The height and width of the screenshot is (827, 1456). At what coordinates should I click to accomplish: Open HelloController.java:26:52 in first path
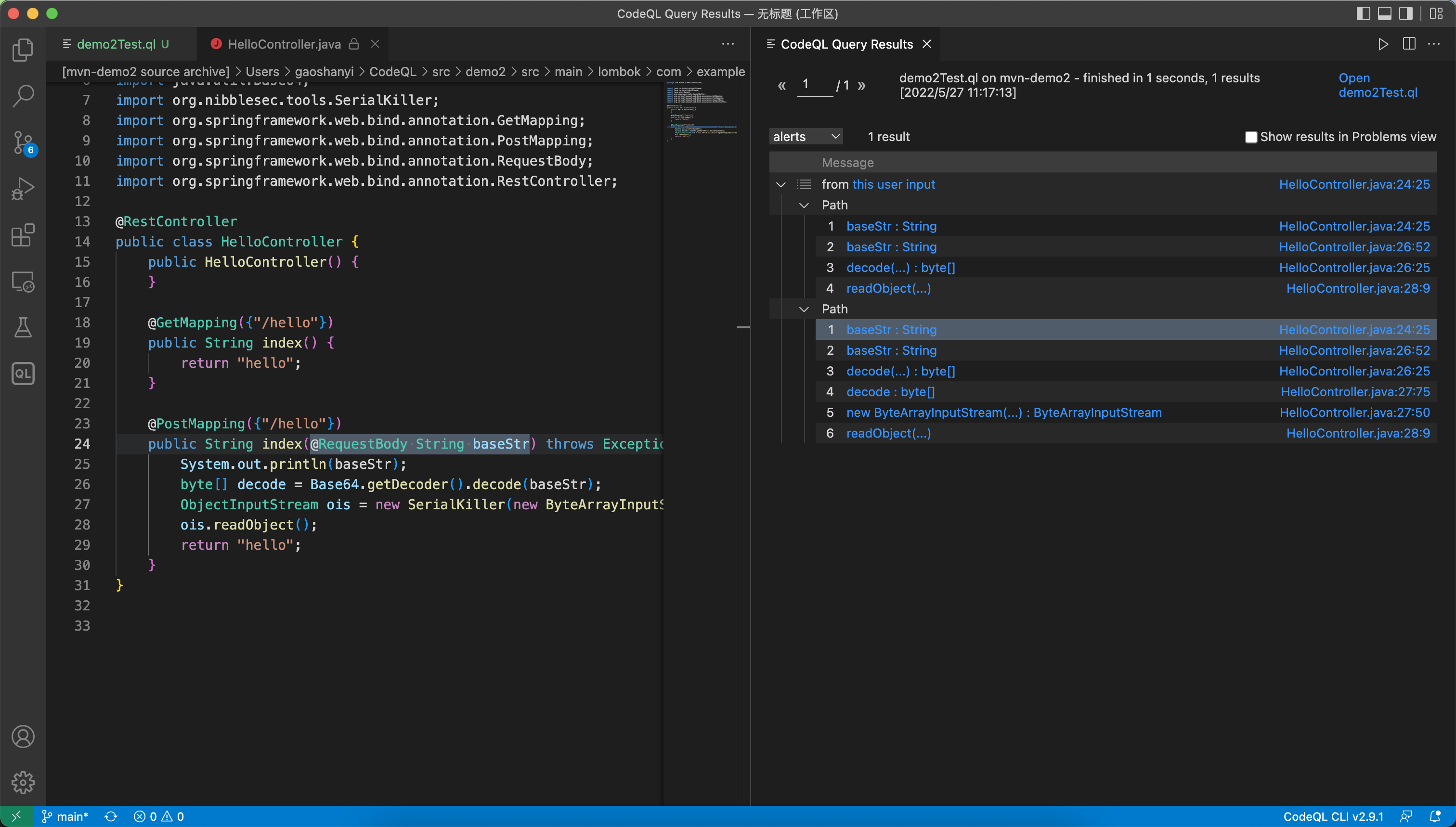coord(1354,247)
